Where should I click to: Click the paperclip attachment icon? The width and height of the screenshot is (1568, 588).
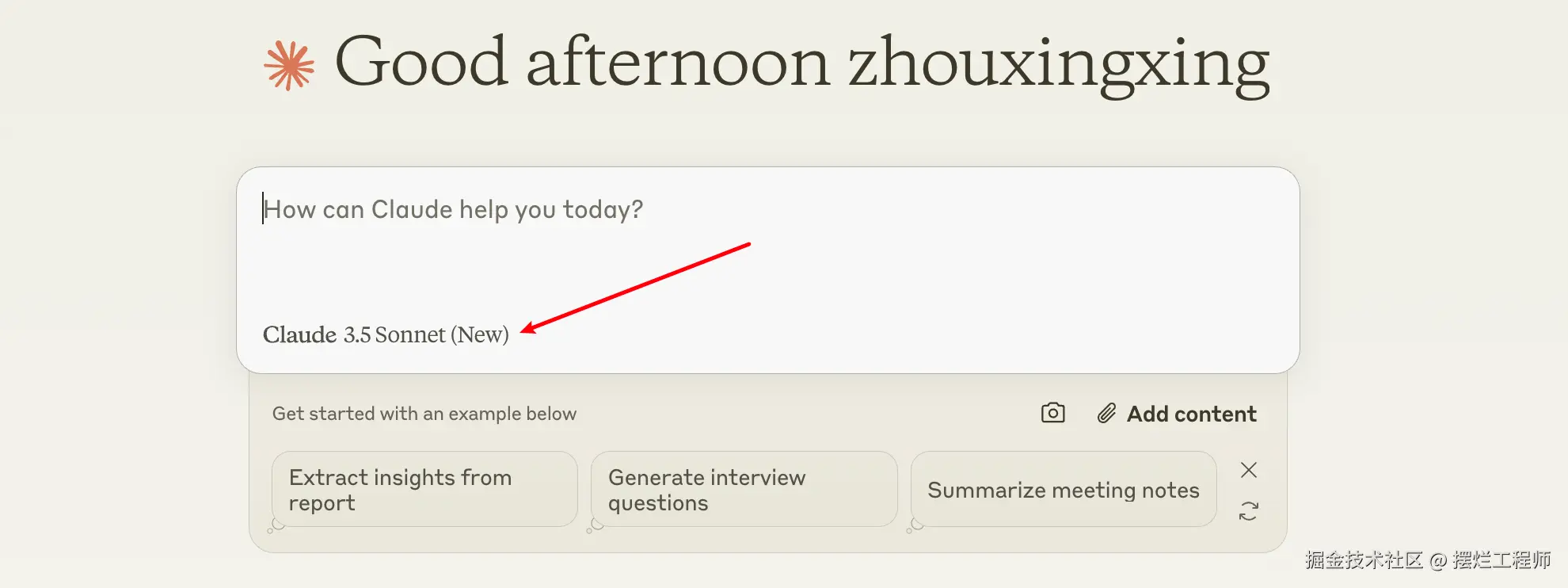click(1106, 413)
